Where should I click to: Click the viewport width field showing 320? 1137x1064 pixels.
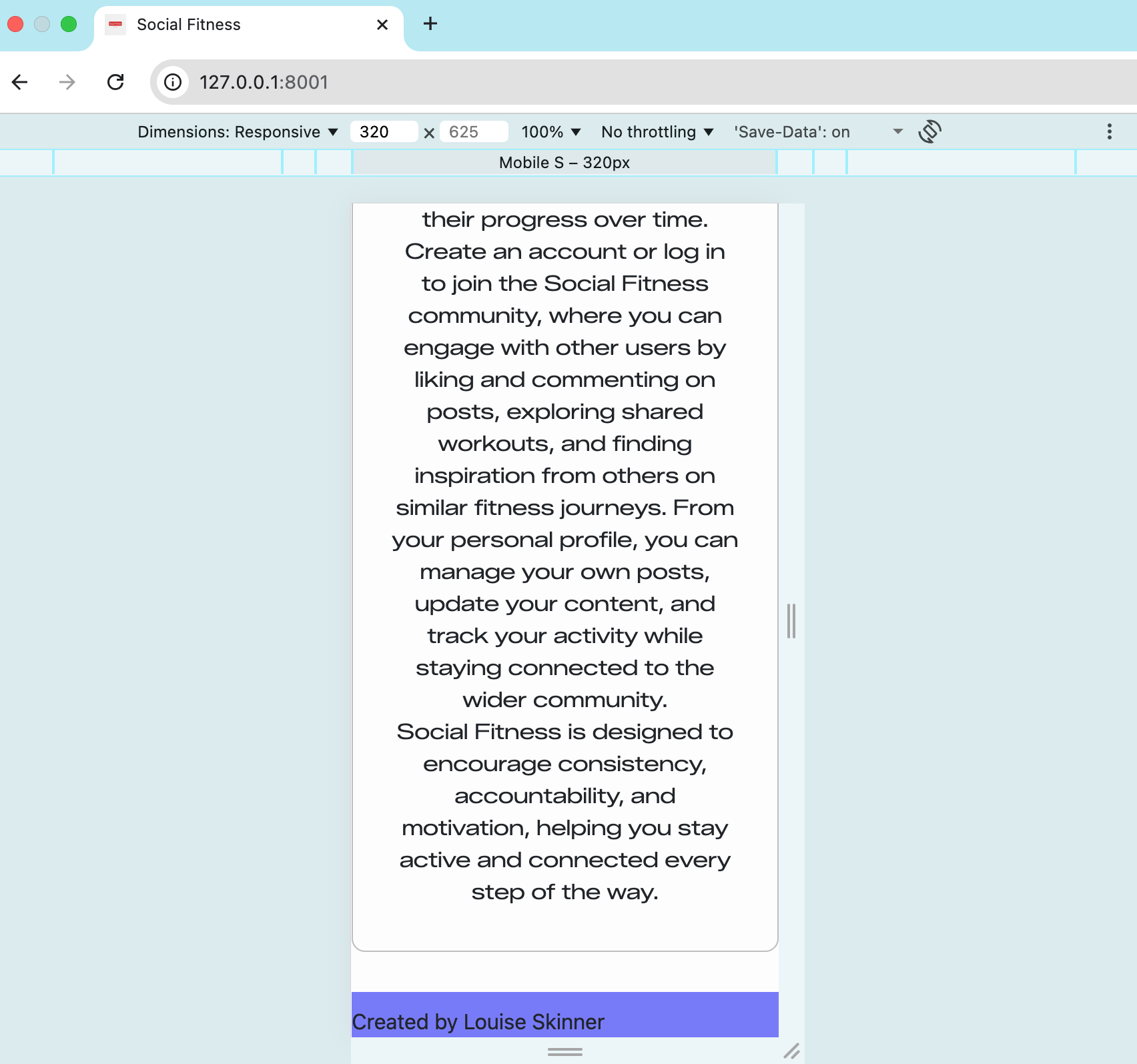point(384,131)
